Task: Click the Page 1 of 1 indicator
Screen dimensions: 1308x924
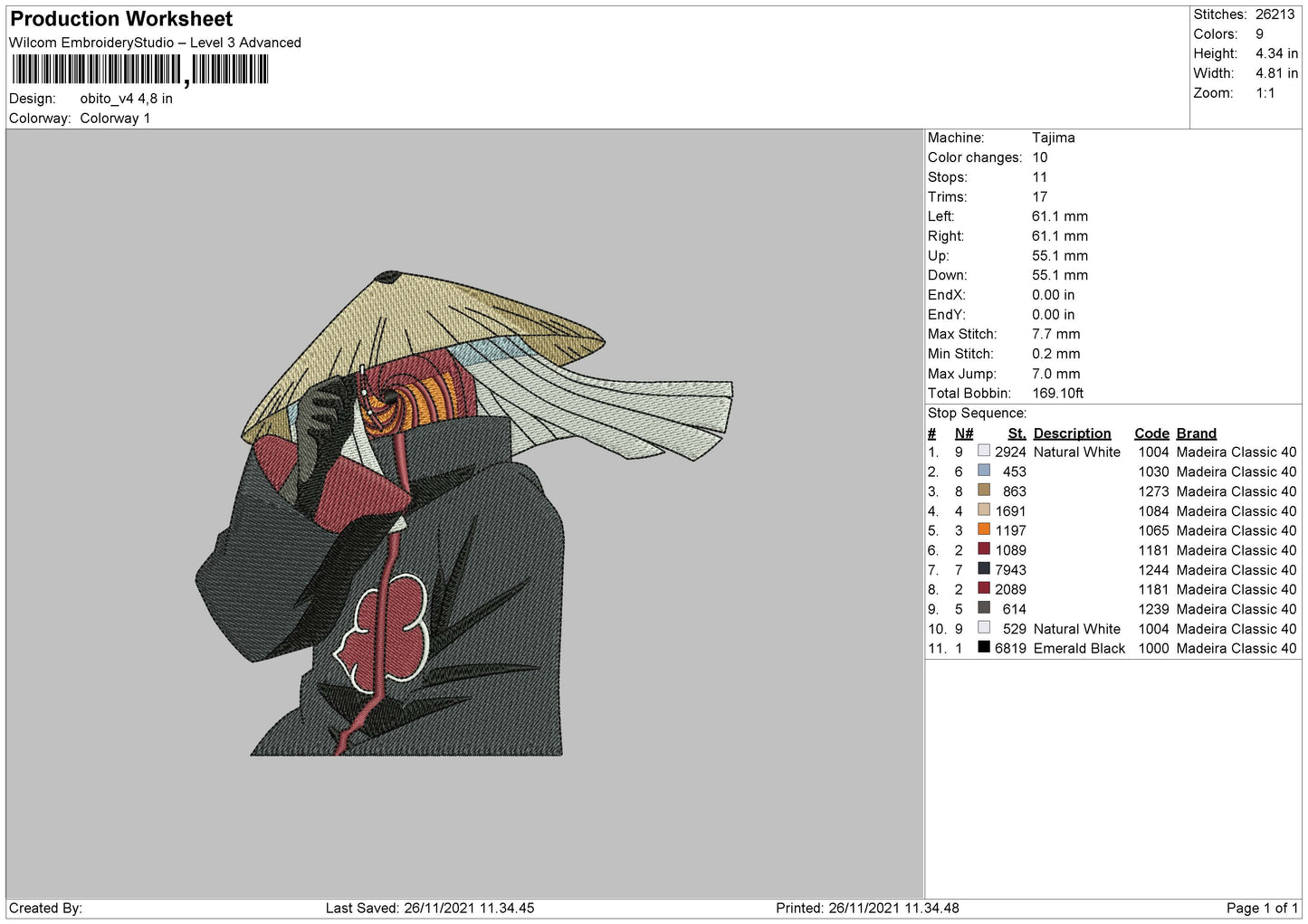Action: 1262,909
